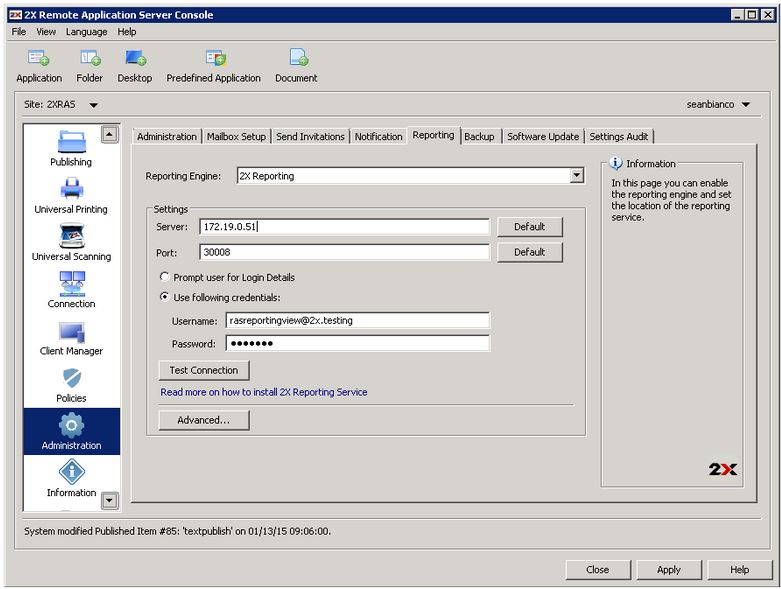Image resolution: width=781 pixels, height=589 pixels.
Task: Open the Help menu
Action: 127,32
